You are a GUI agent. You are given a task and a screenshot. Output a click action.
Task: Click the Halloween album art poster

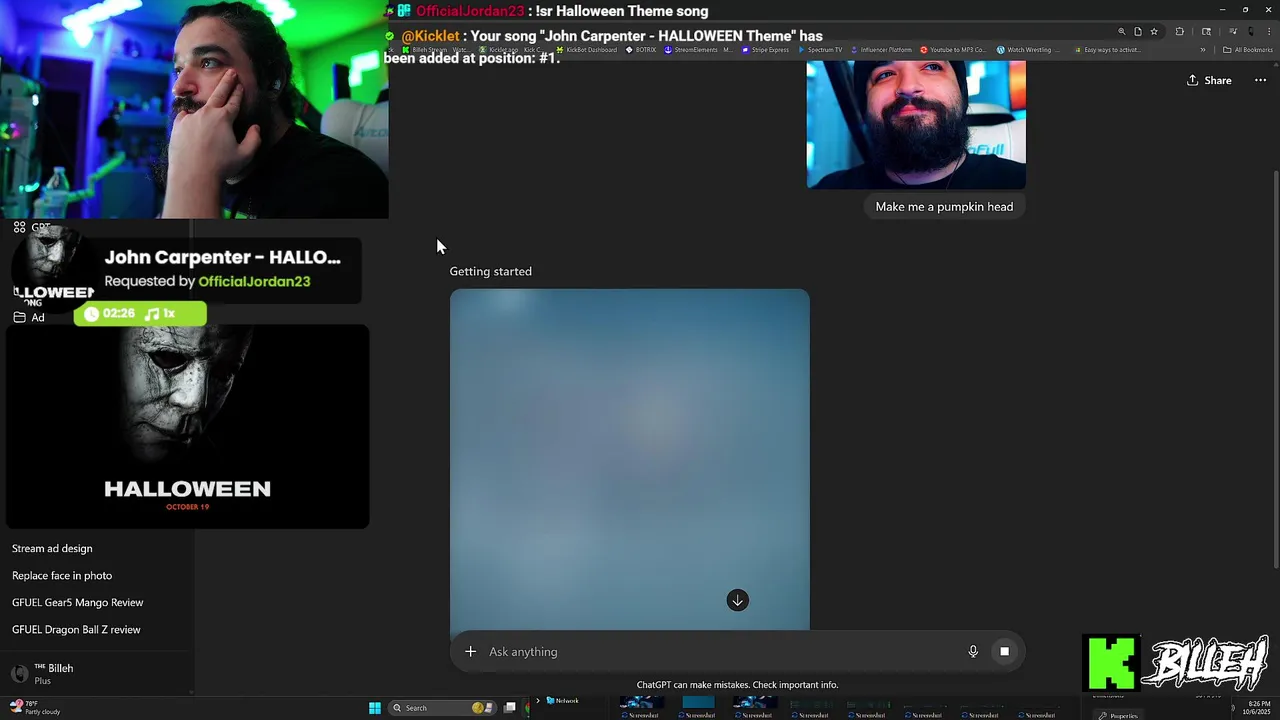[x=188, y=426]
